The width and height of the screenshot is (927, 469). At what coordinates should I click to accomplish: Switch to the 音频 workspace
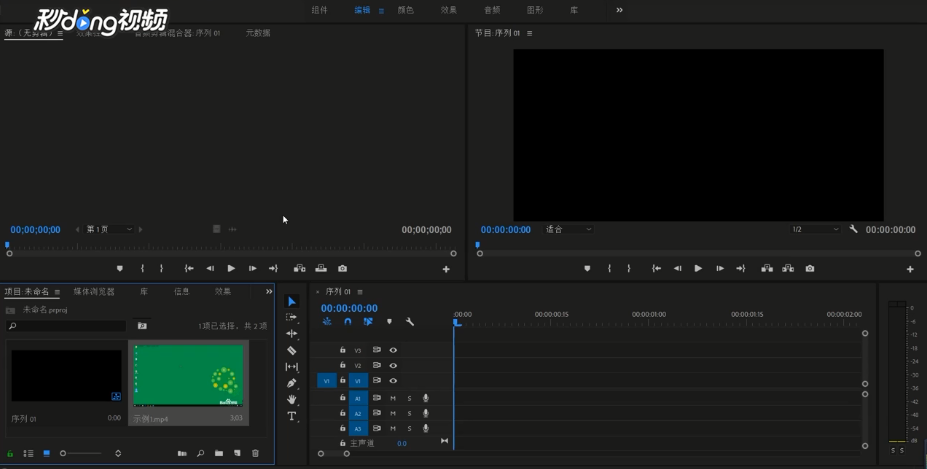pos(492,10)
